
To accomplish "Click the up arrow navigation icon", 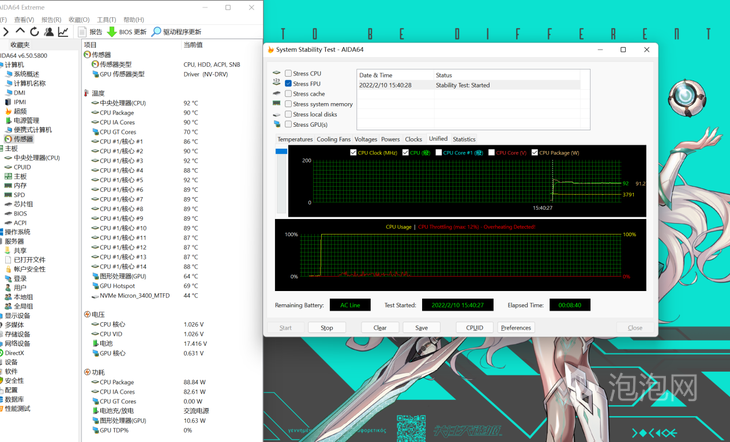I will 19,32.
